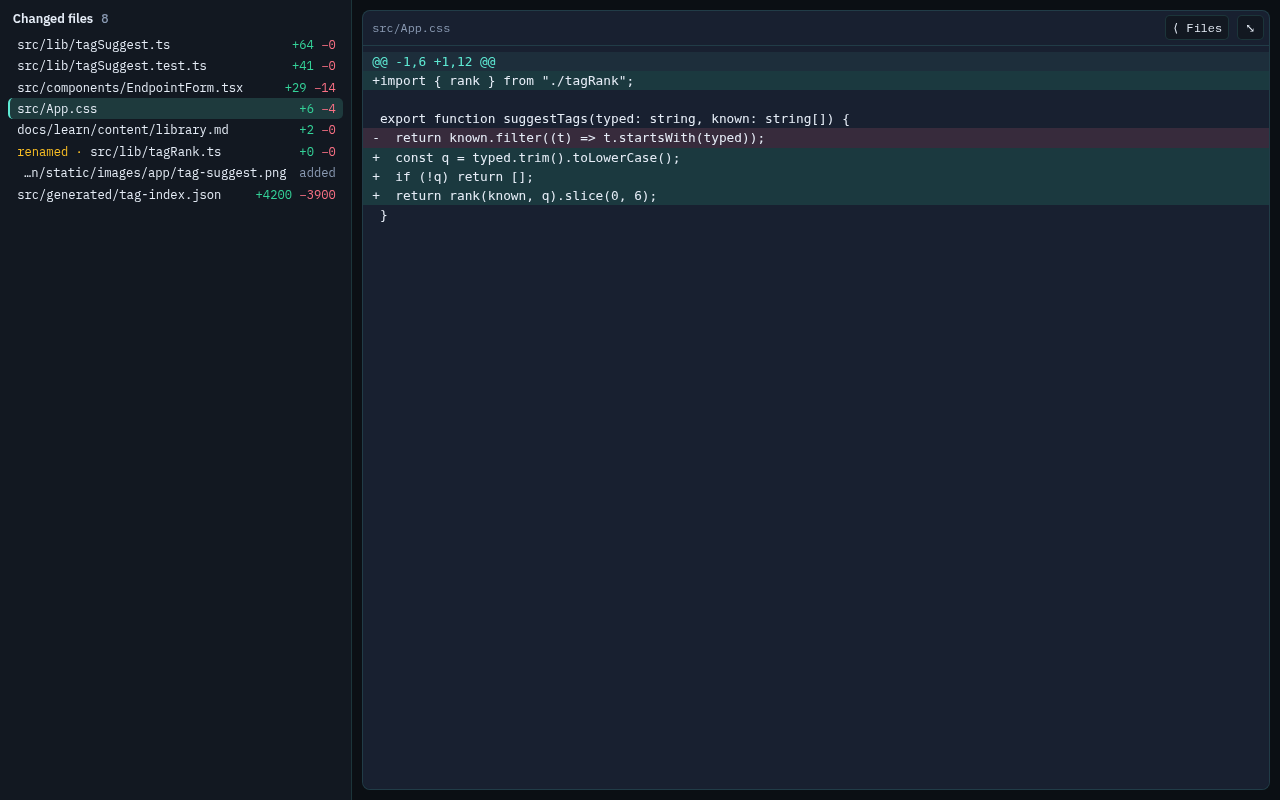Click the removed "return known.filter" line
The height and width of the screenshot is (800, 1280).
click(816, 138)
